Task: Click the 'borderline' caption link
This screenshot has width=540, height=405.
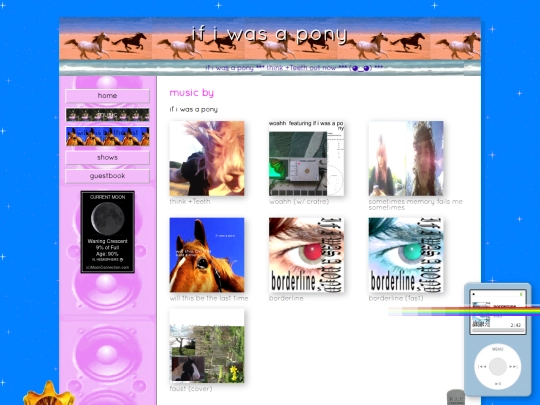Action: [x=286, y=298]
